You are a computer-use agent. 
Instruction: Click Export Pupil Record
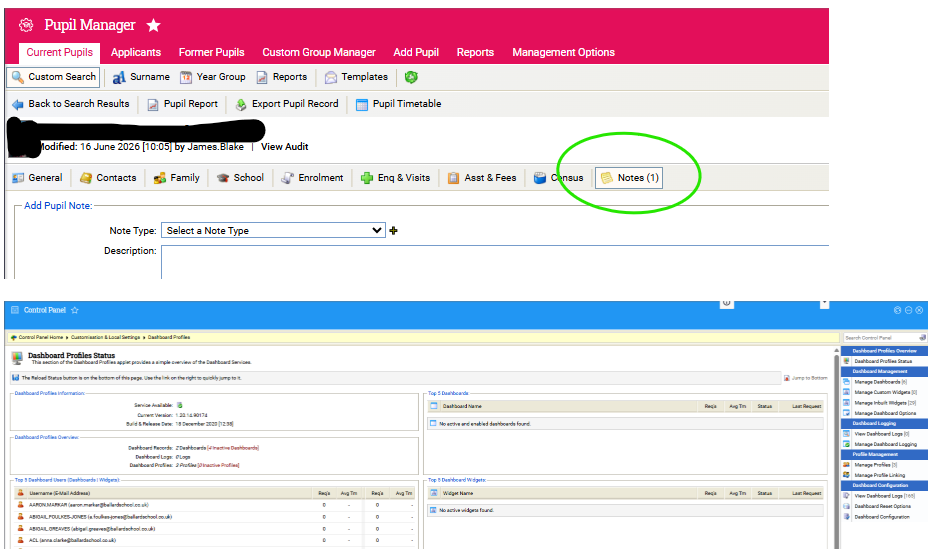287,104
